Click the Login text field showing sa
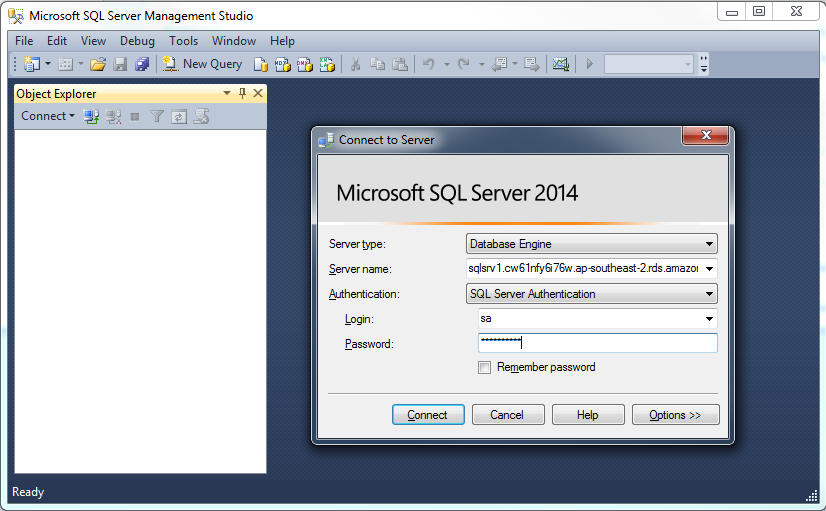826x511 pixels. click(x=590, y=319)
